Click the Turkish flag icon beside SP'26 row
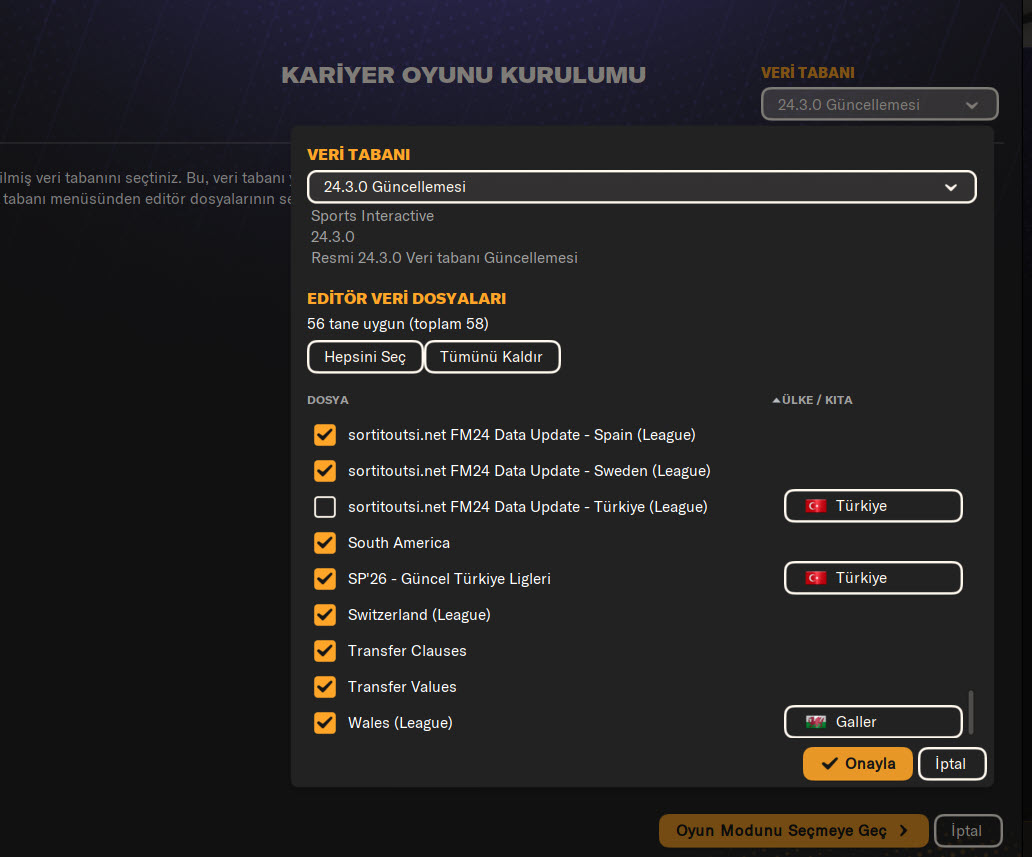The height and width of the screenshot is (857, 1032). click(816, 578)
